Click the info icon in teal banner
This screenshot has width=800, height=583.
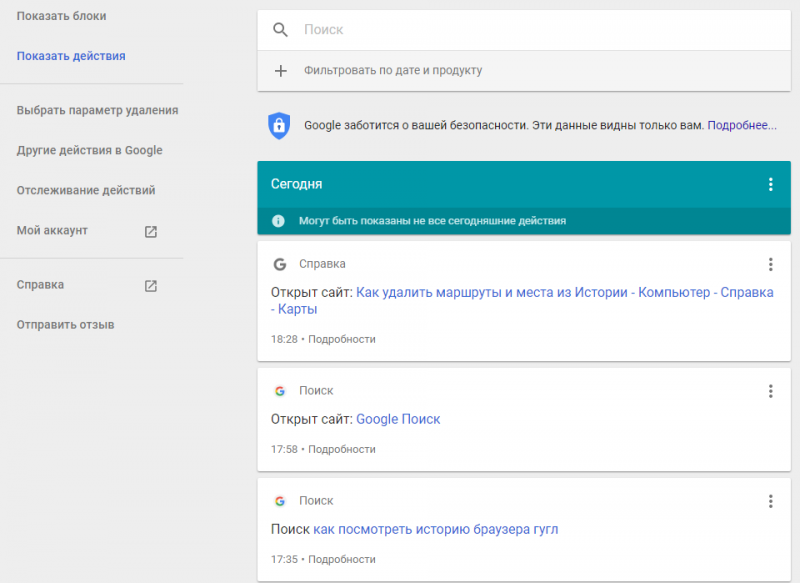(x=278, y=220)
